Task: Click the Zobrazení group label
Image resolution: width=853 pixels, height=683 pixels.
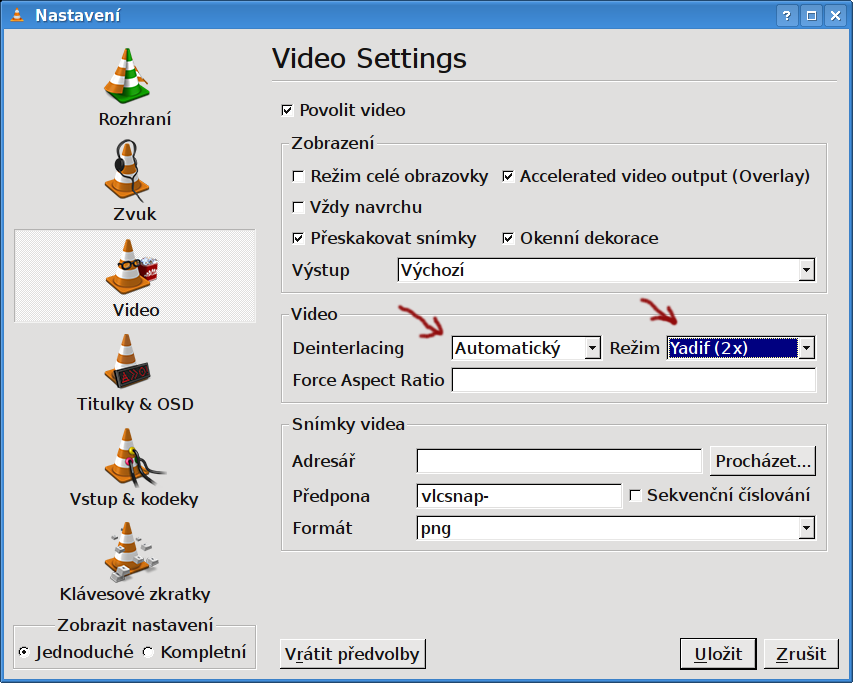Action: tap(333, 143)
